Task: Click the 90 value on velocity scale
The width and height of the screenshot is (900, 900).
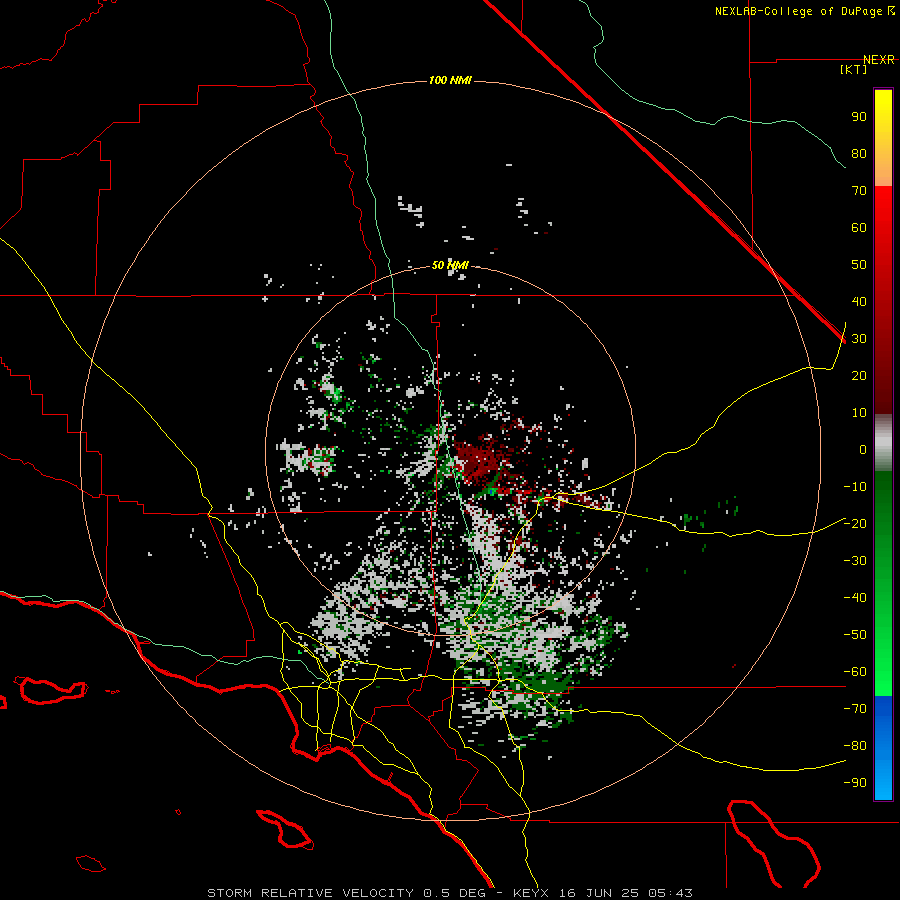Action: pos(859,117)
